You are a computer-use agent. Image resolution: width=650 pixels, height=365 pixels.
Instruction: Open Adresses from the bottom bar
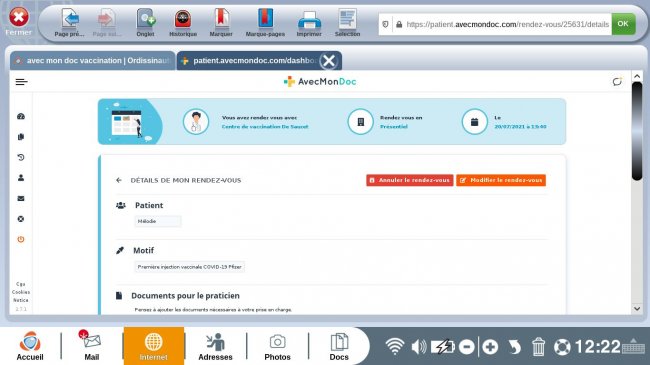[x=215, y=346]
